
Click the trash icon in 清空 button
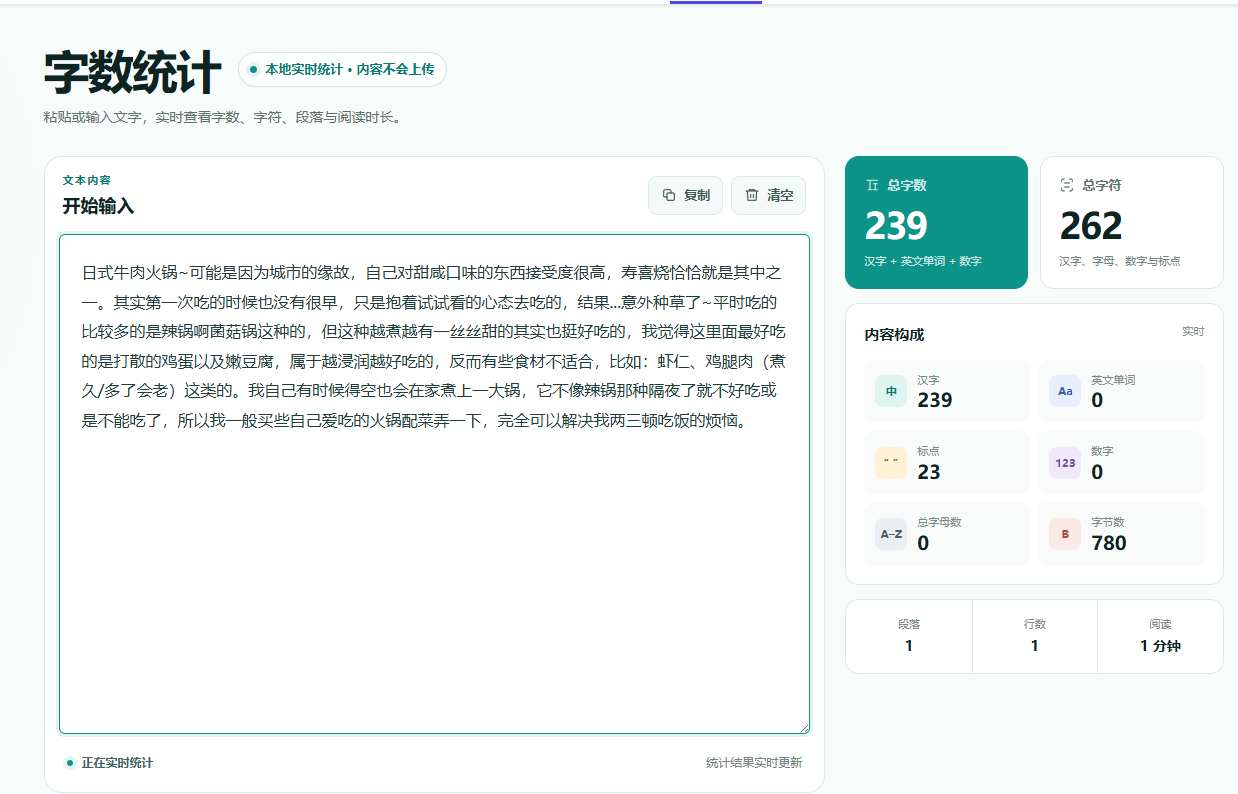pyautogui.click(x=752, y=195)
